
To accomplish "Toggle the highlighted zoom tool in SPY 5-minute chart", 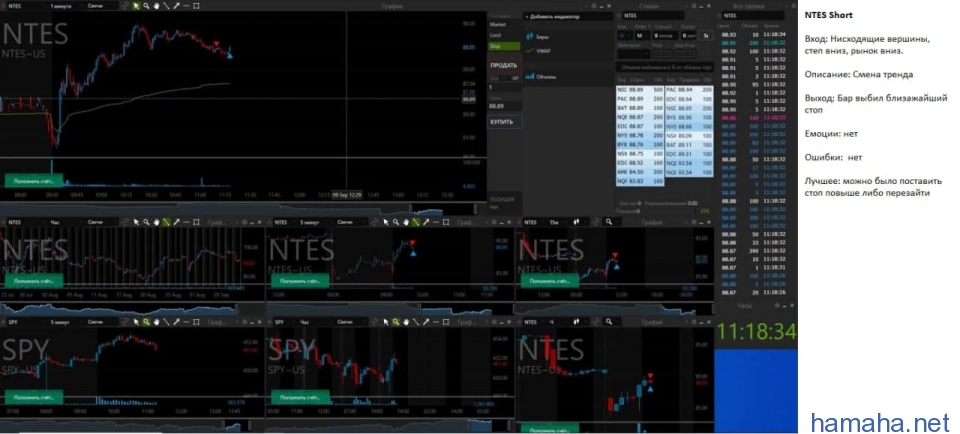I will point(146,322).
